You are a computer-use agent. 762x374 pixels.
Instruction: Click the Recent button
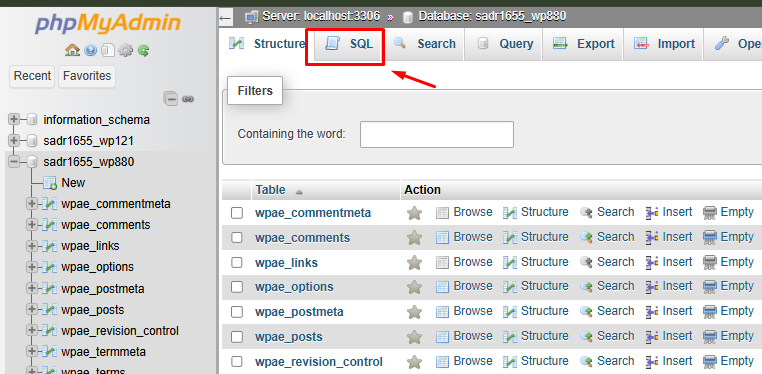[x=32, y=76]
